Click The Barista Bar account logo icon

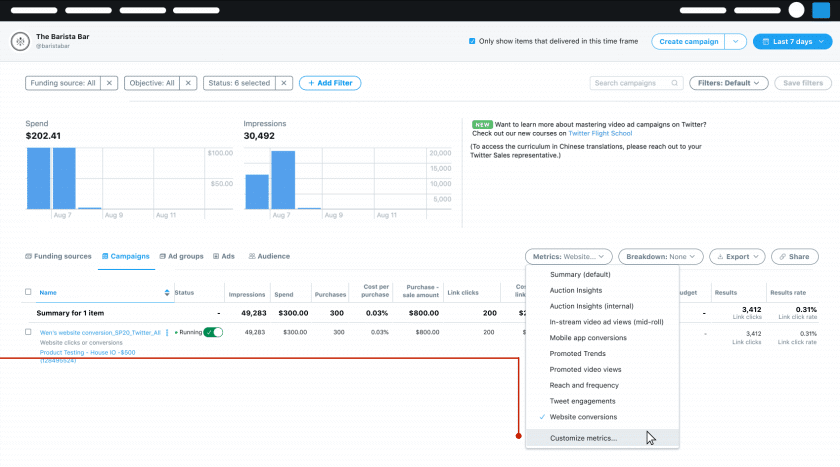point(21,41)
